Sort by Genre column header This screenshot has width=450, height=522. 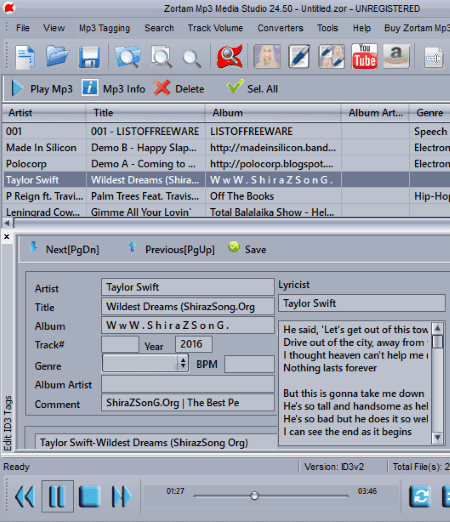click(429, 113)
